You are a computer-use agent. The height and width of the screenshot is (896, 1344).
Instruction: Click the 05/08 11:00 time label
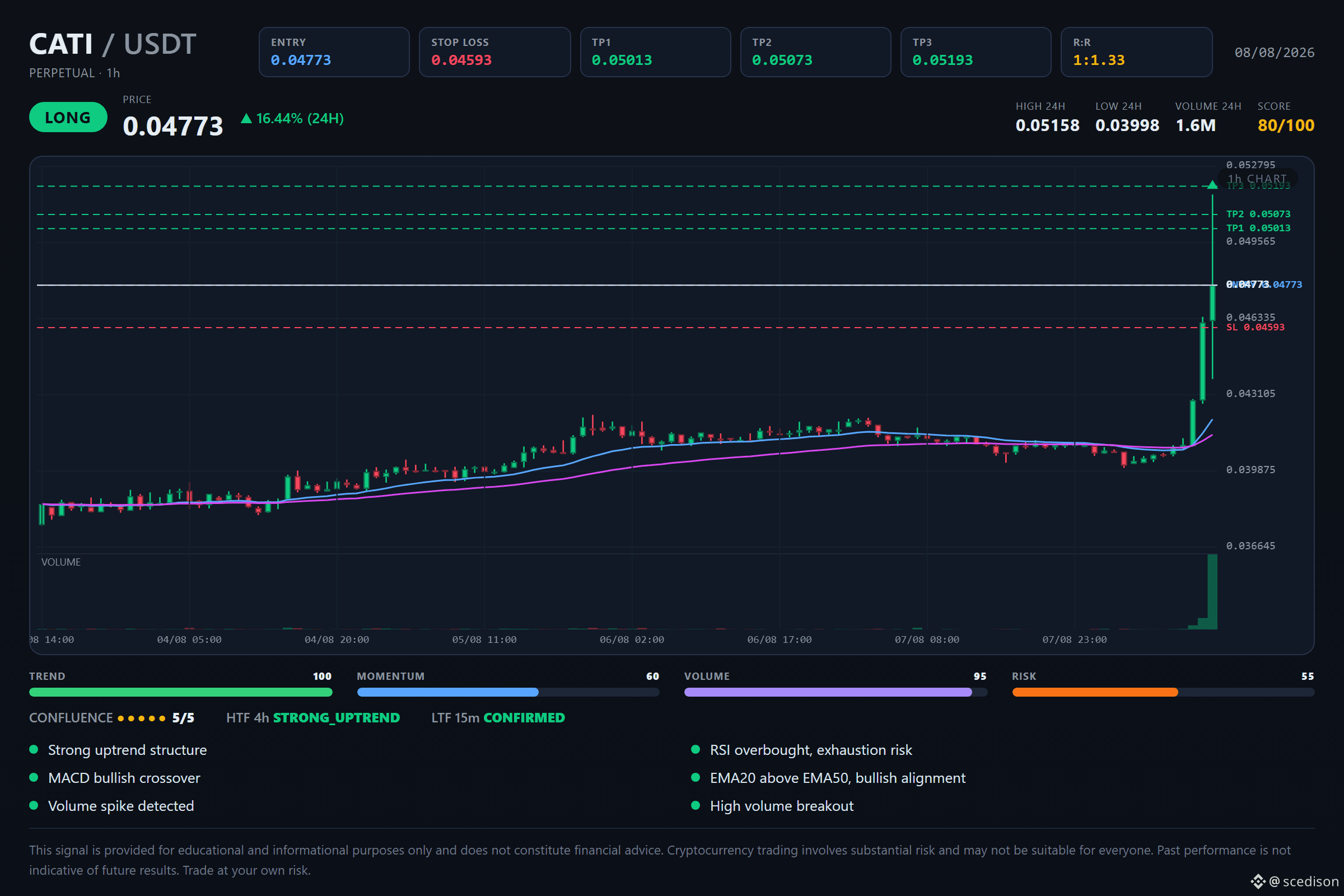(x=484, y=640)
